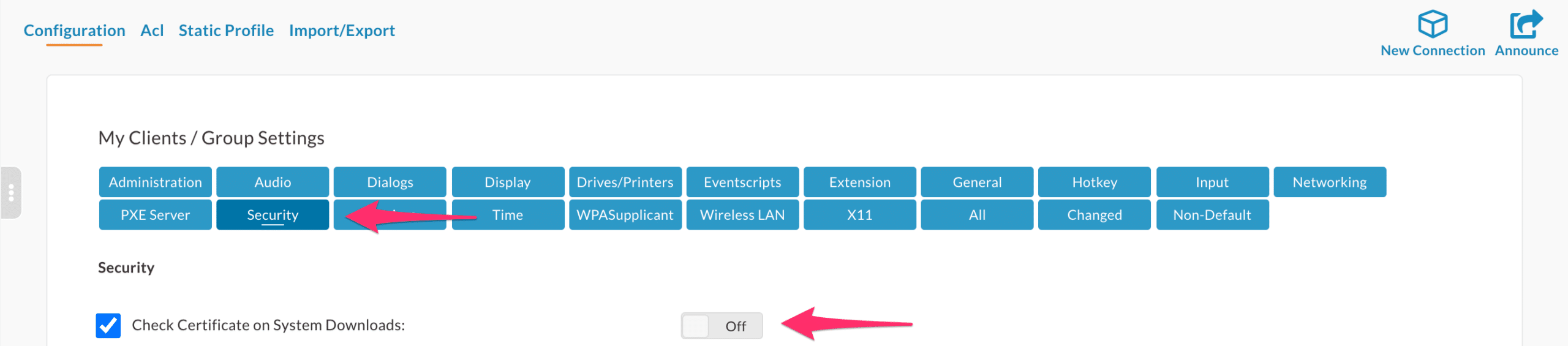Select the Administration settings category
The image size is (1568, 346).
click(x=155, y=182)
